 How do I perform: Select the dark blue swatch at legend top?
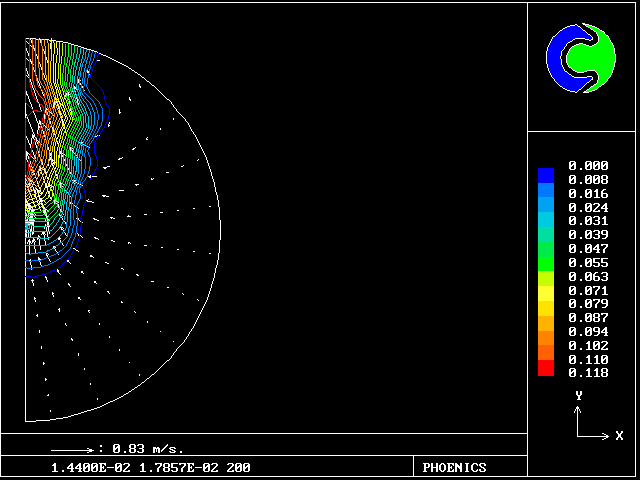coord(545,175)
